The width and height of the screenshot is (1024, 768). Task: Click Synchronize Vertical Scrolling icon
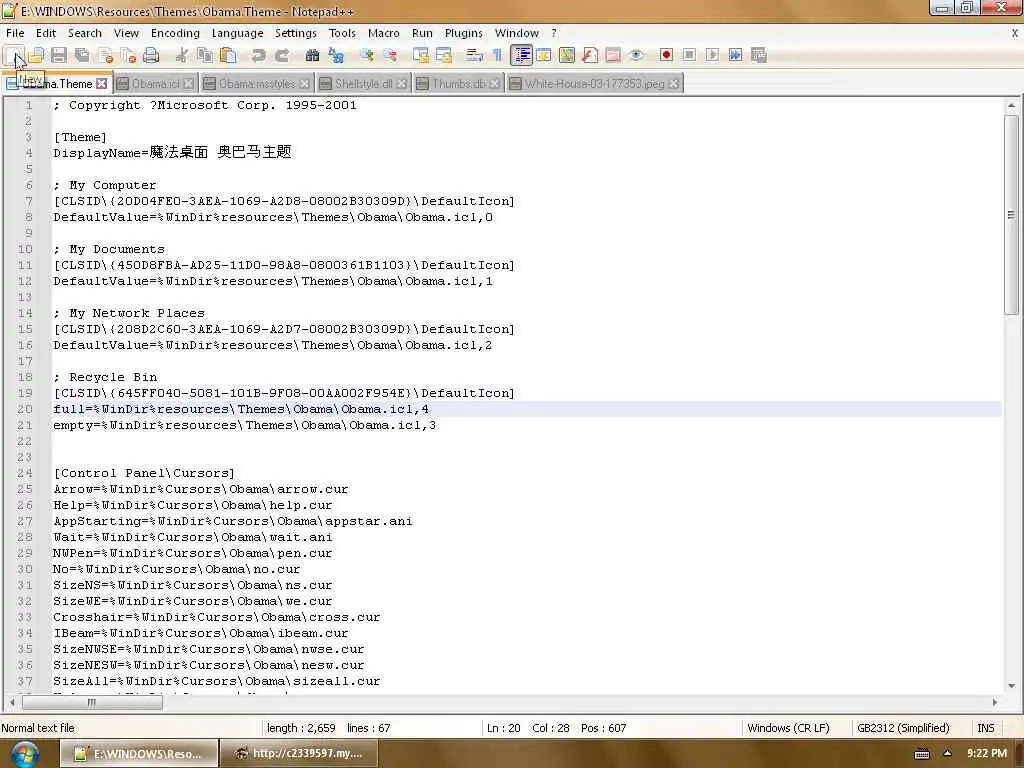[421, 56]
